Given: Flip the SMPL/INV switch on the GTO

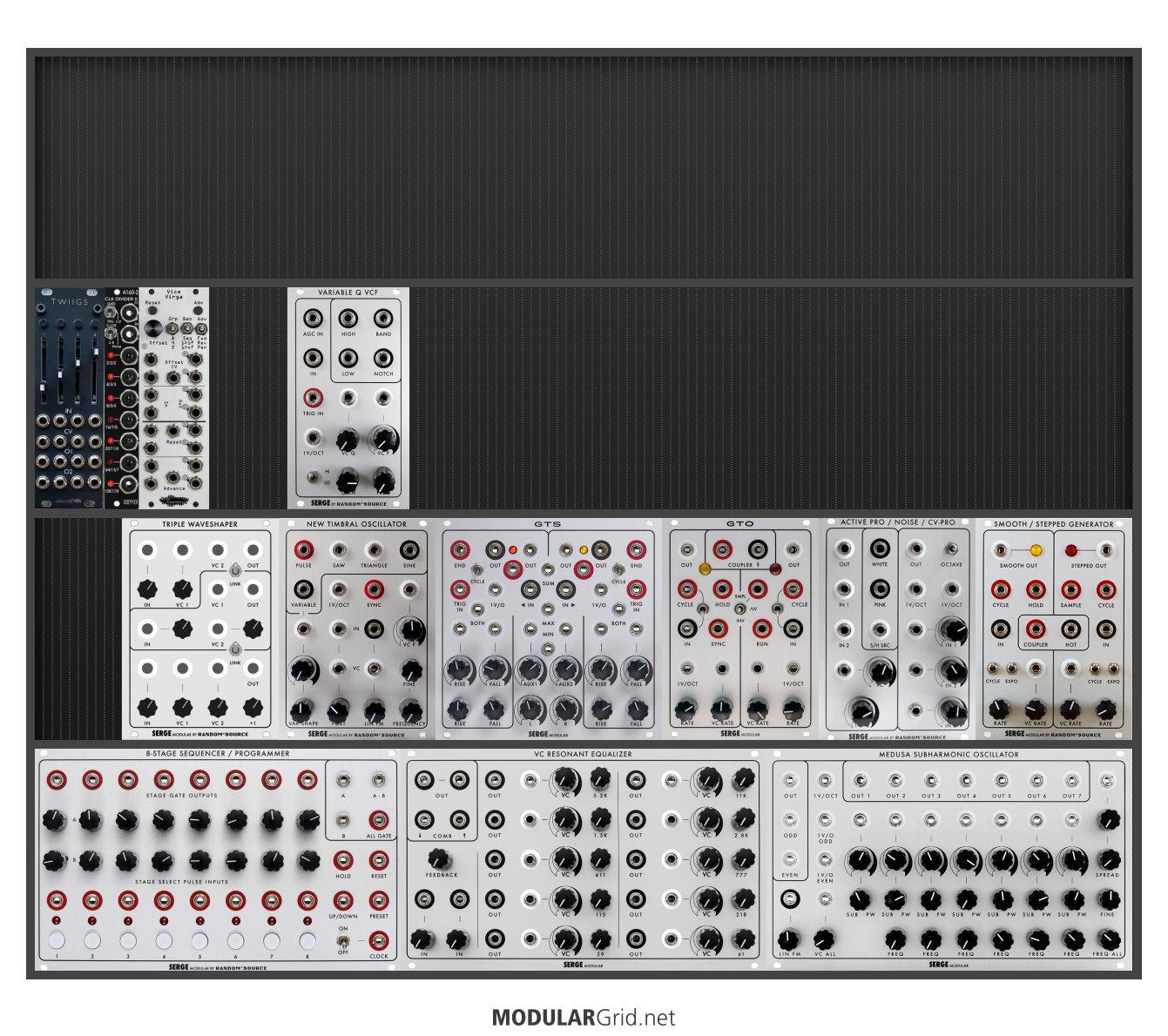Looking at the screenshot, I should coord(740,609).
